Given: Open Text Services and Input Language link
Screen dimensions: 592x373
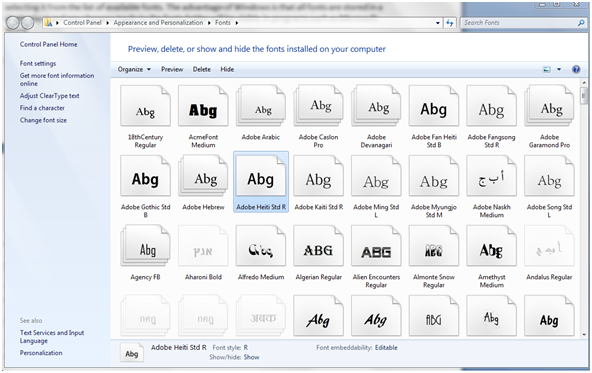Looking at the screenshot, I should coord(52,336).
